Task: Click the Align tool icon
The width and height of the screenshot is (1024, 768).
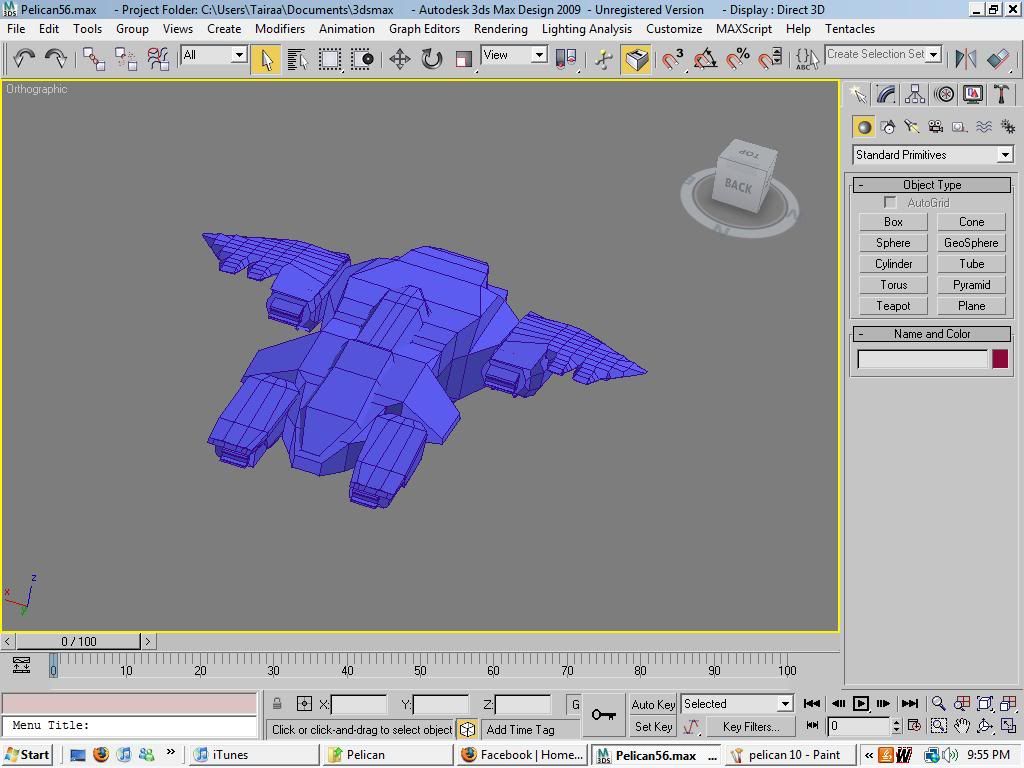Action: [999, 59]
